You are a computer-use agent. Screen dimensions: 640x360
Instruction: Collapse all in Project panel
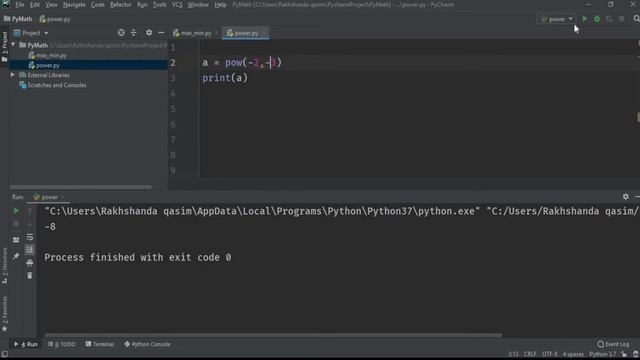click(x=133, y=33)
